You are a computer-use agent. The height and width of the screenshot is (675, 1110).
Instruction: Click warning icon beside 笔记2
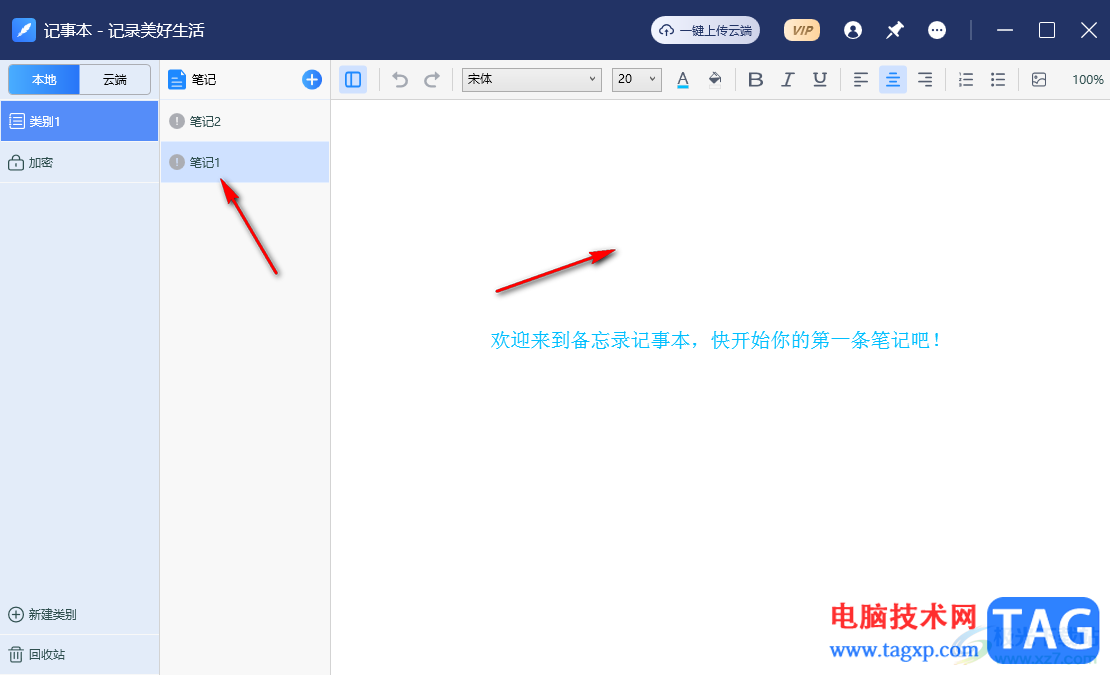click(177, 121)
